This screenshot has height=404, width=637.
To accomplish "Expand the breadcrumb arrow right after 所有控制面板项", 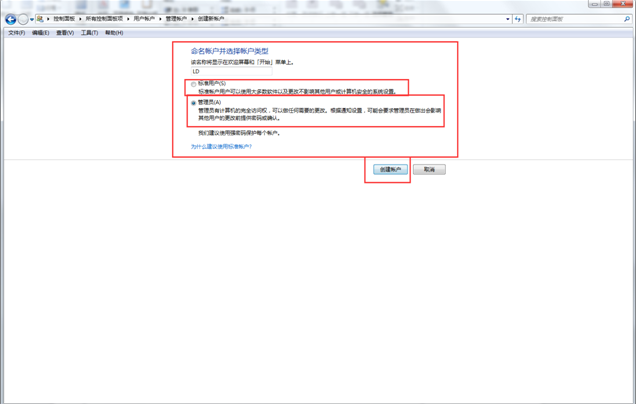I will point(128,19).
